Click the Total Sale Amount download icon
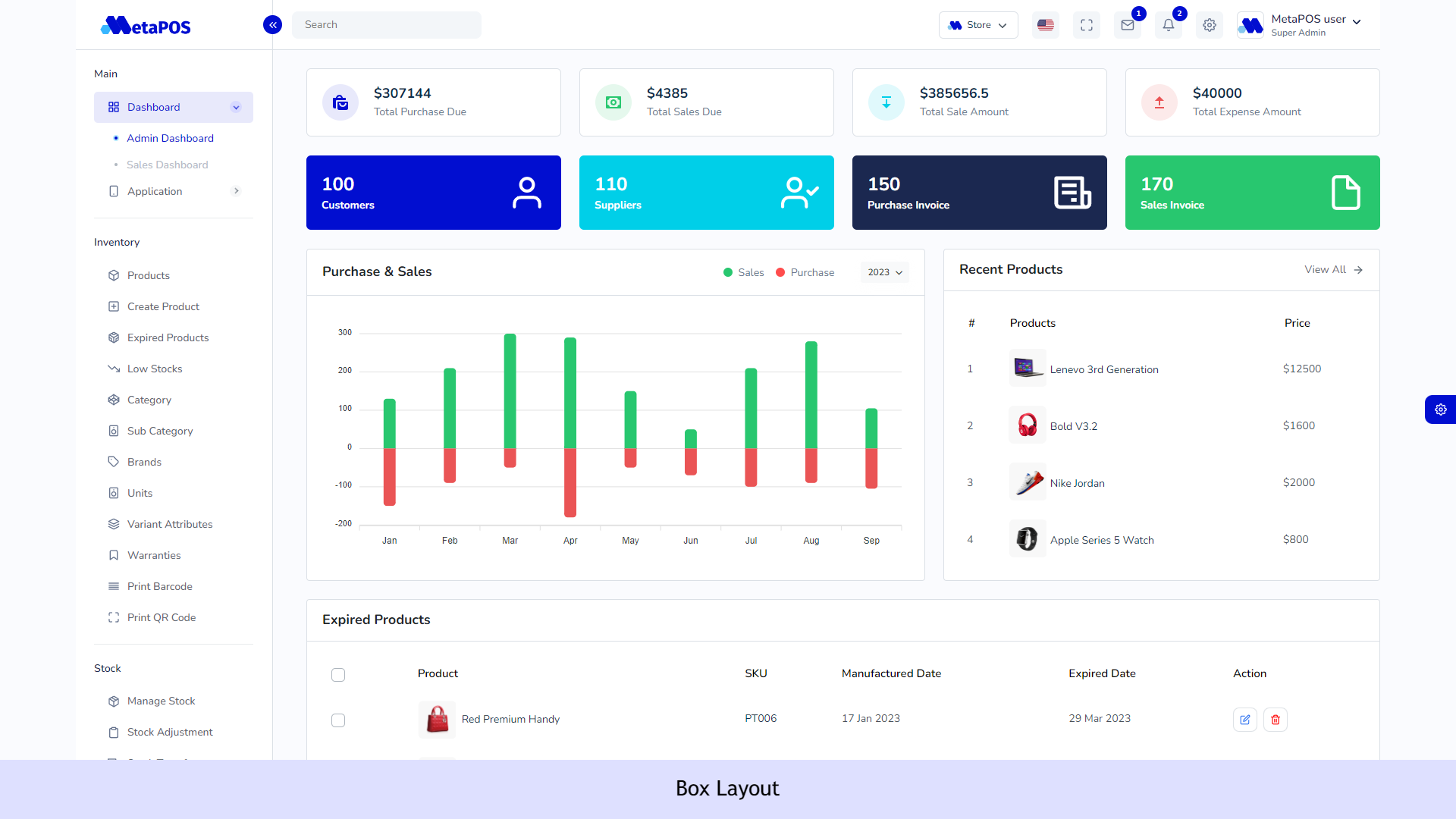 (x=886, y=102)
